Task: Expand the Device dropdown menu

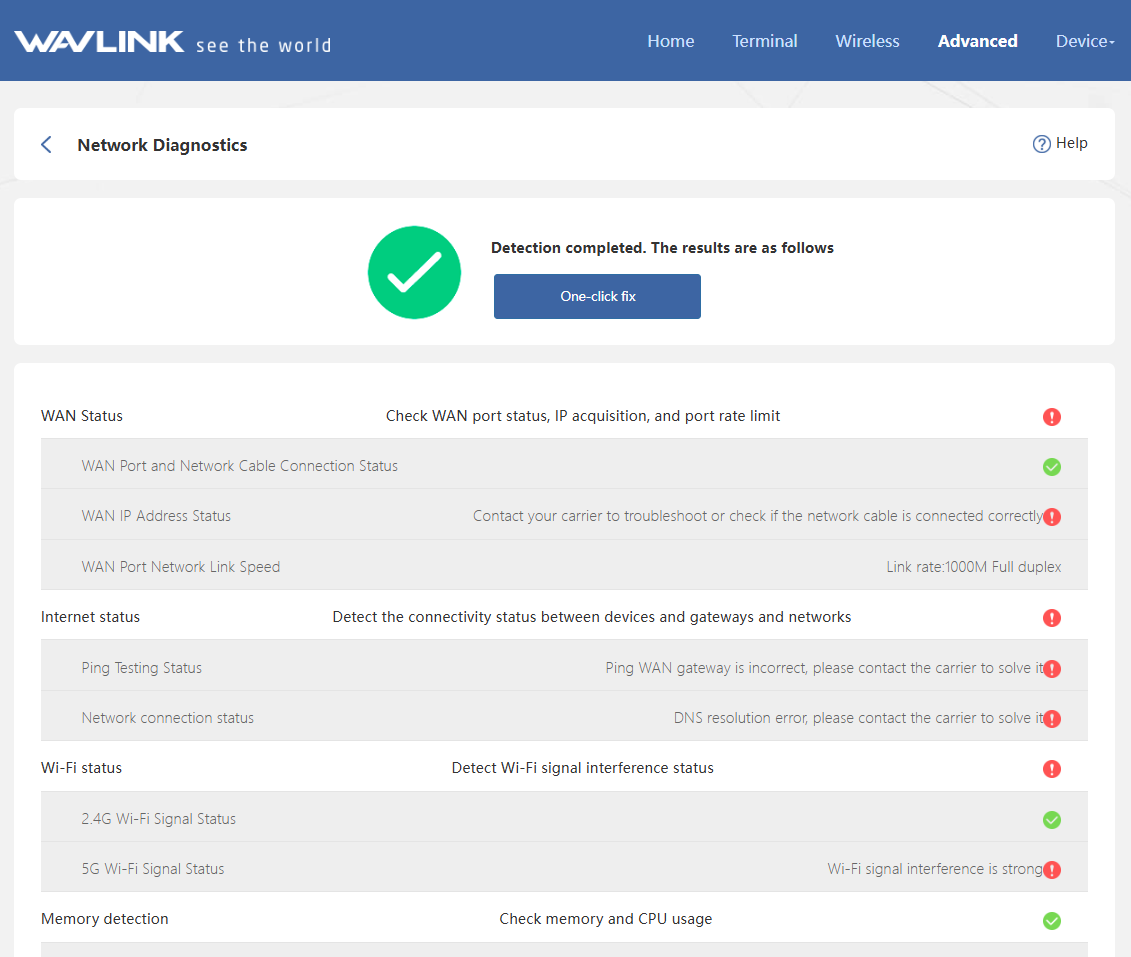Action: [x=1084, y=41]
